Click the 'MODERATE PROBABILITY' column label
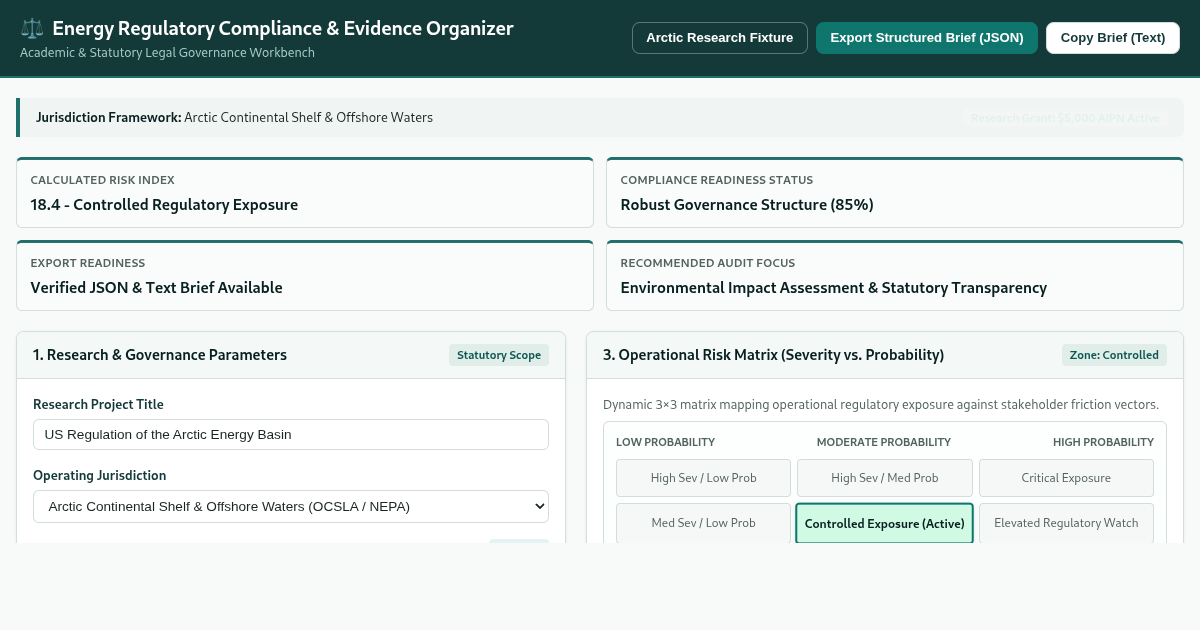The image size is (1200, 630). tap(884, 442)
